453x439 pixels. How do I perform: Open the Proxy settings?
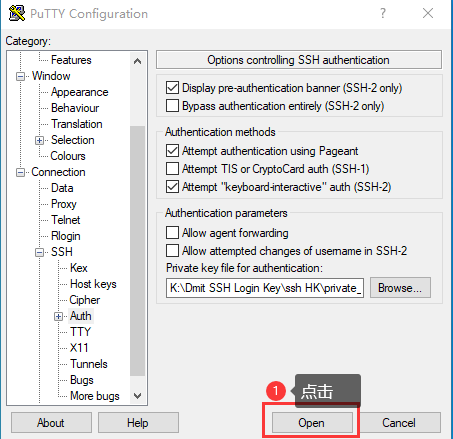tap(64, 204)
